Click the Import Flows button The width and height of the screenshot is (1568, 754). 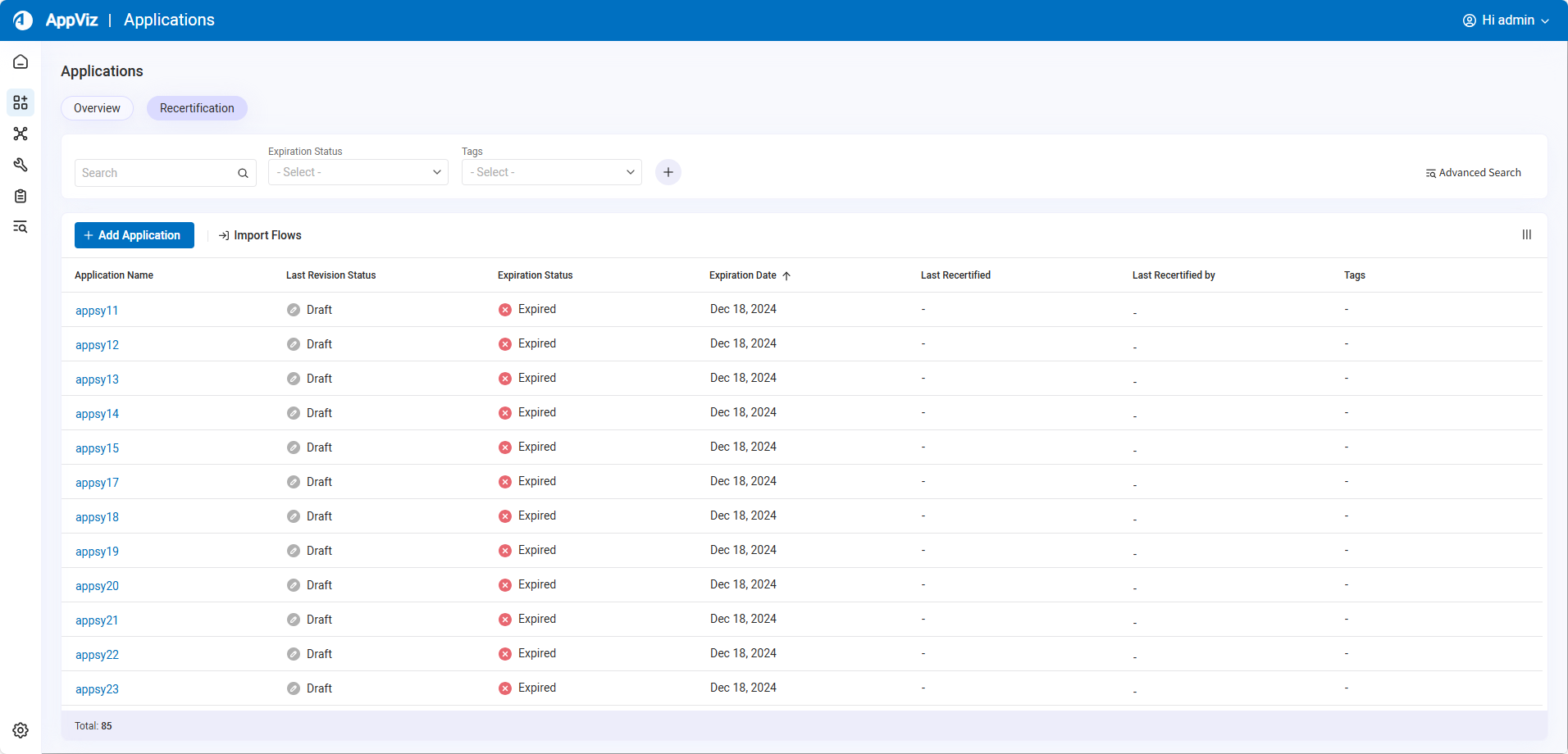pyautogui.click(x=260, y=235)
